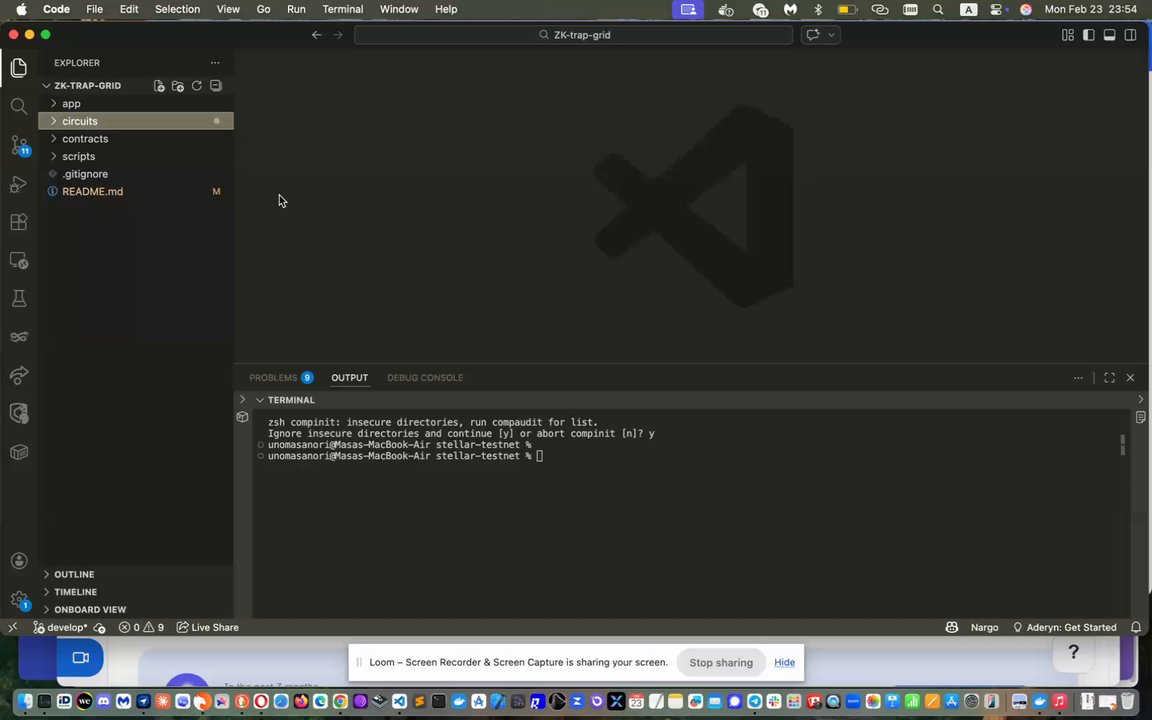Click New File icon in Explorer header
Viewport: 1152px width, 720px height.
[159, 86]
